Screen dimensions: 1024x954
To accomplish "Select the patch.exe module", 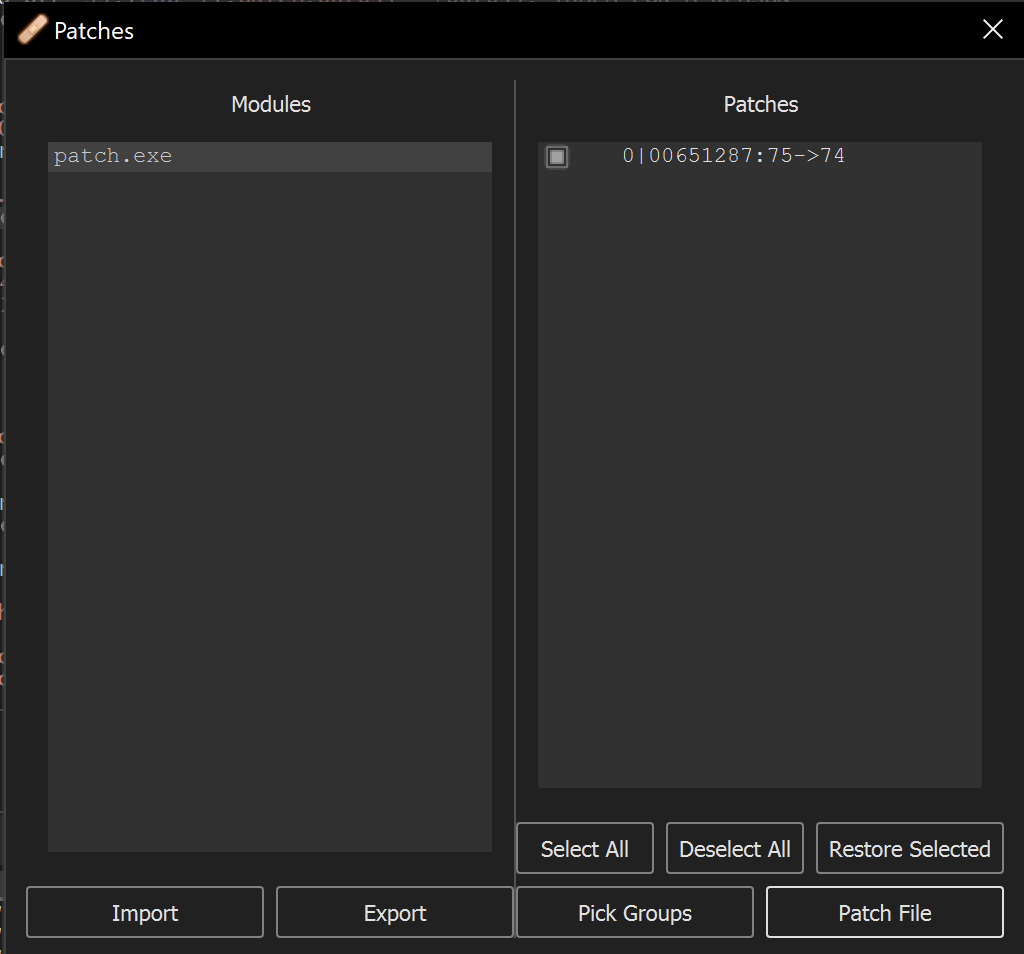I will pos(270,157).
